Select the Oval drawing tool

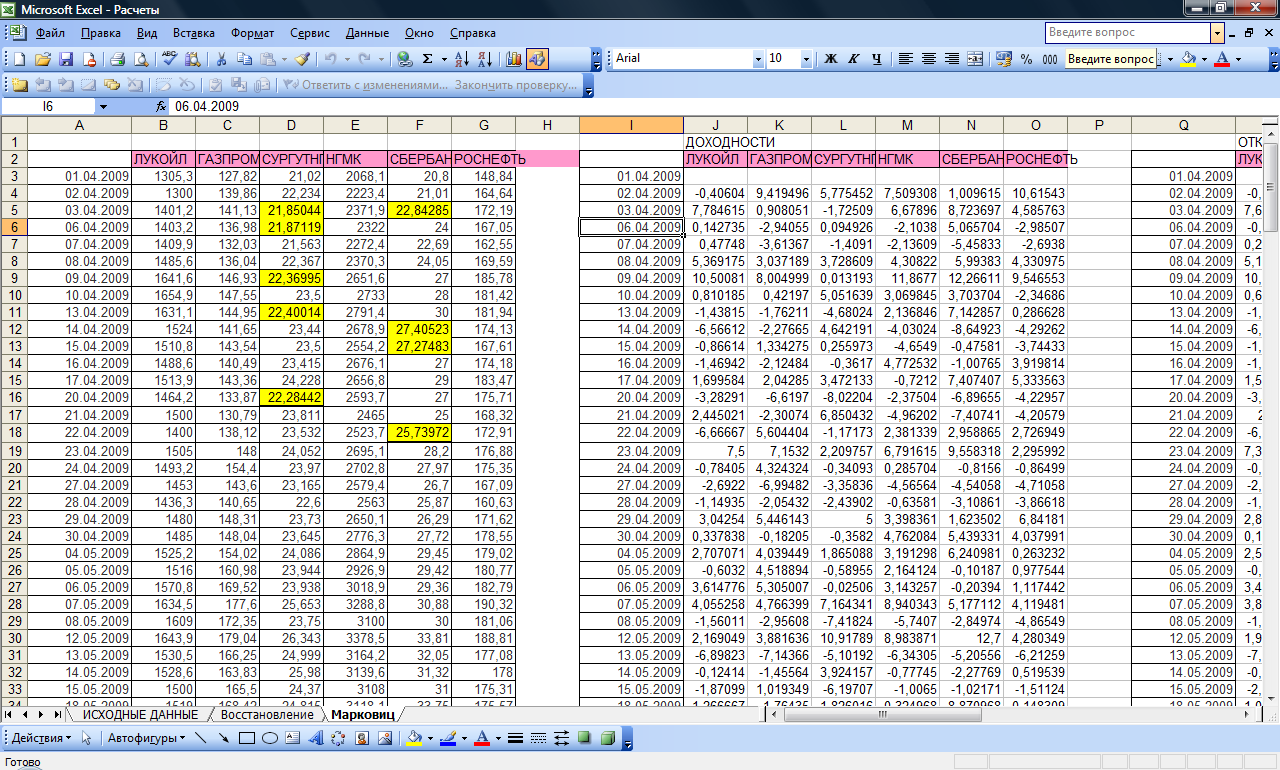pos(270,738)
